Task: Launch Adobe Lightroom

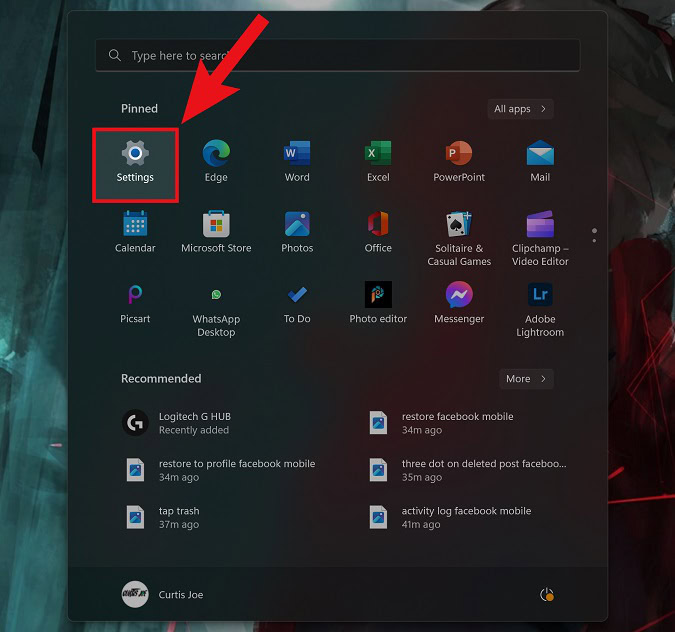Action: coord(540,310)
